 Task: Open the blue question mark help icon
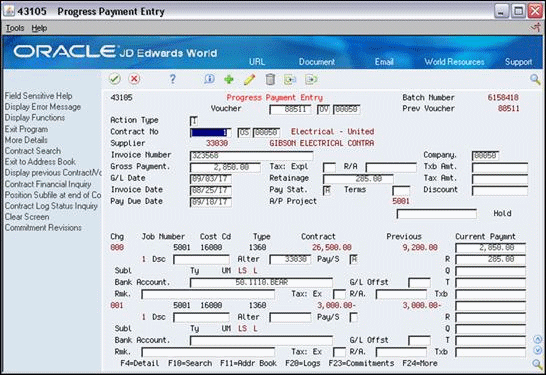[172, 79]
